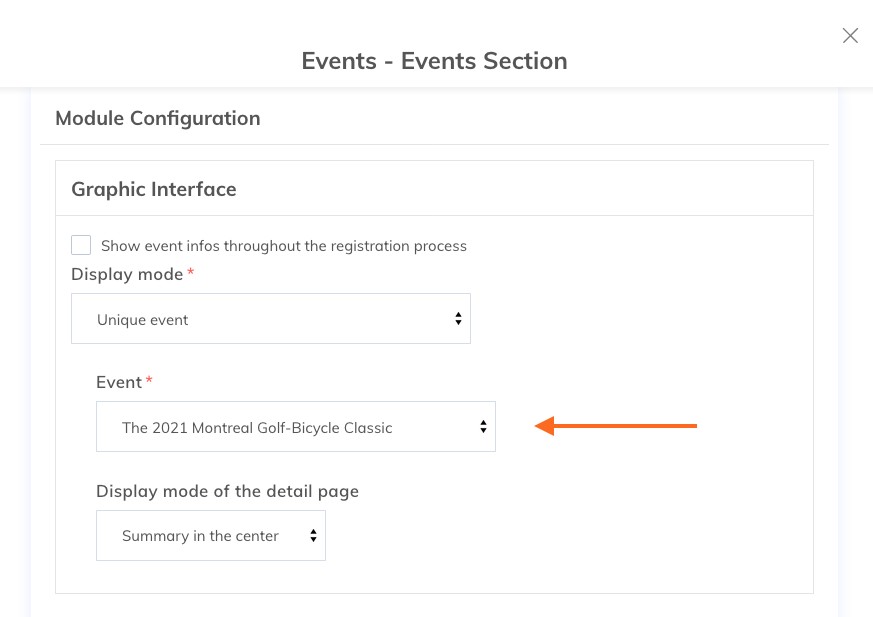
Task: Click 'The 2021 Montreal Golf-Bicycle Classic' text
Action: pyautogui.click(x=257, y=428)
